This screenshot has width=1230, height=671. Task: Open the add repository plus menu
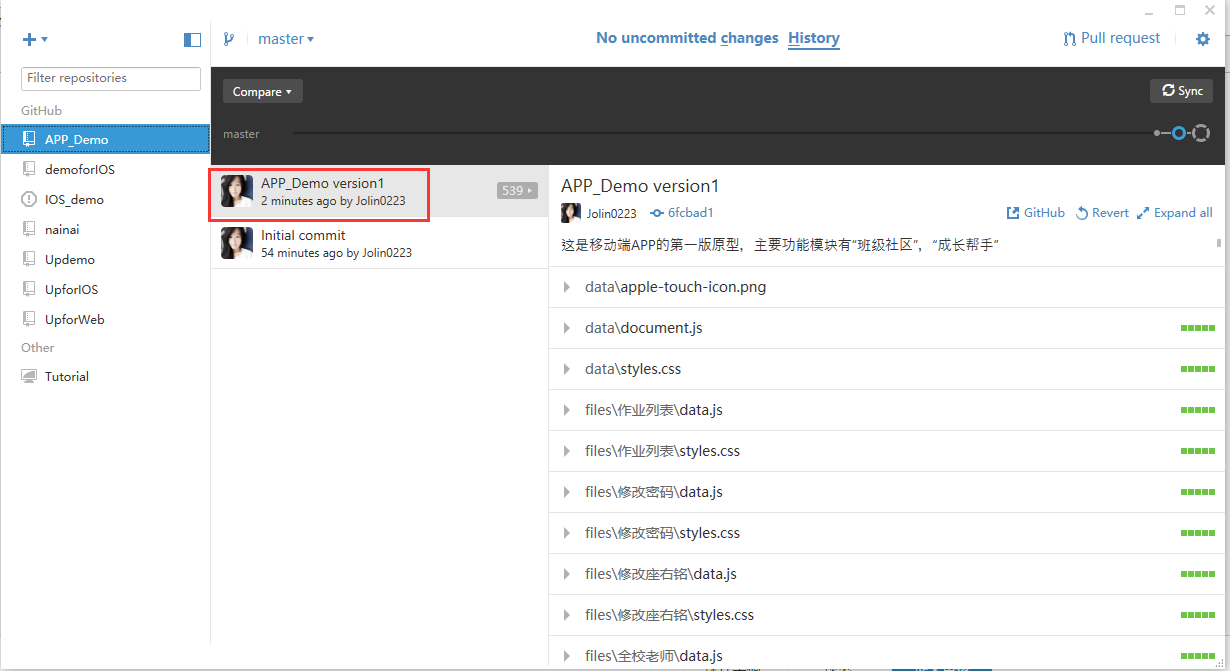[x=35, y=39]
